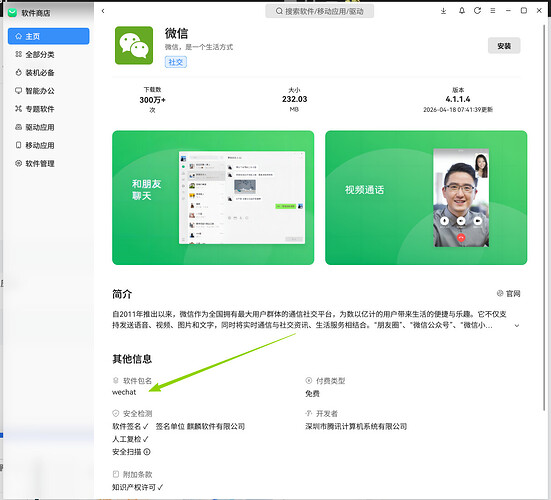Click the Software Store logo icon
551x500 pixels.
click(13, 13)
